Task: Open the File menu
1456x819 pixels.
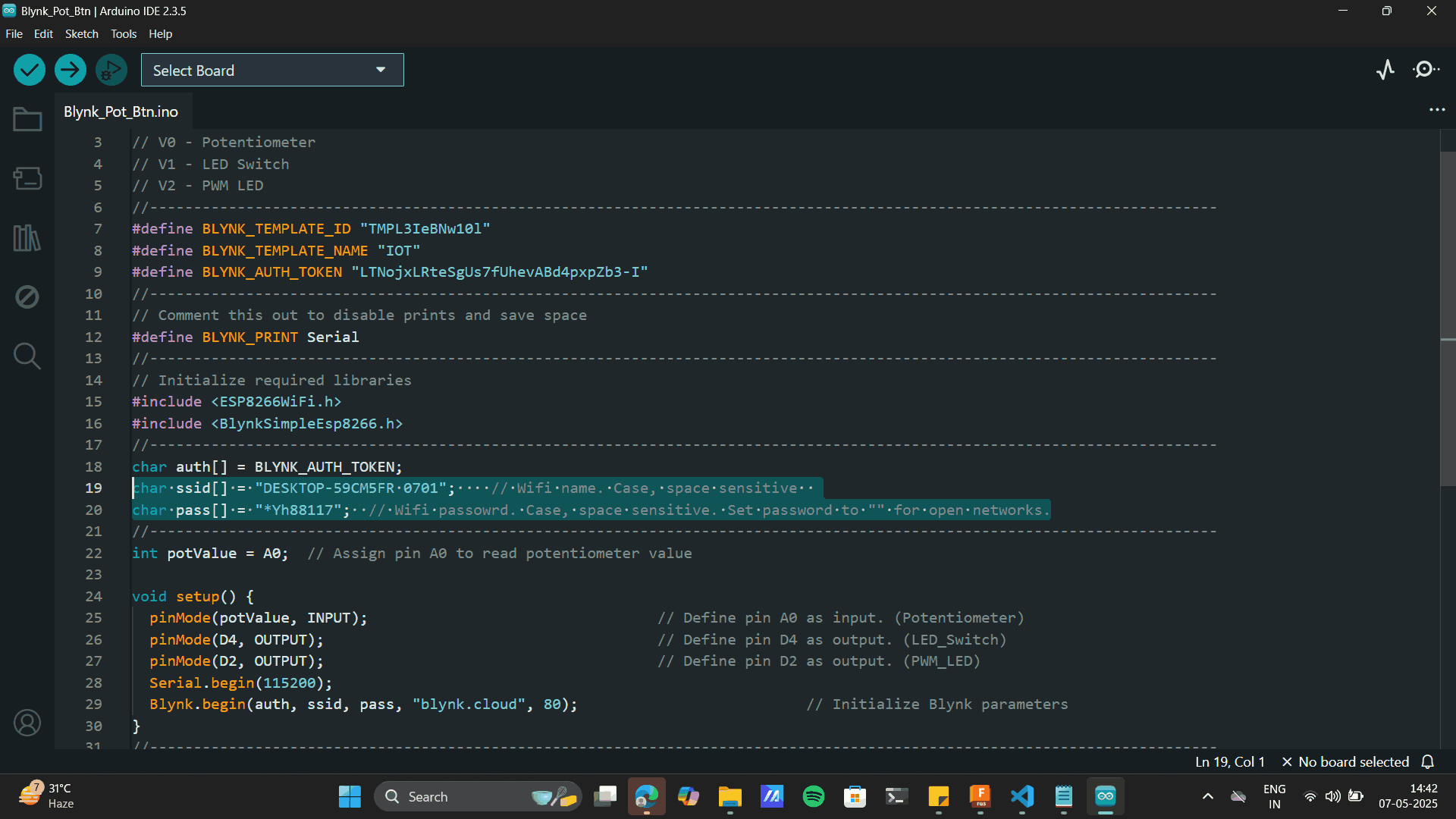Action: 14,34
